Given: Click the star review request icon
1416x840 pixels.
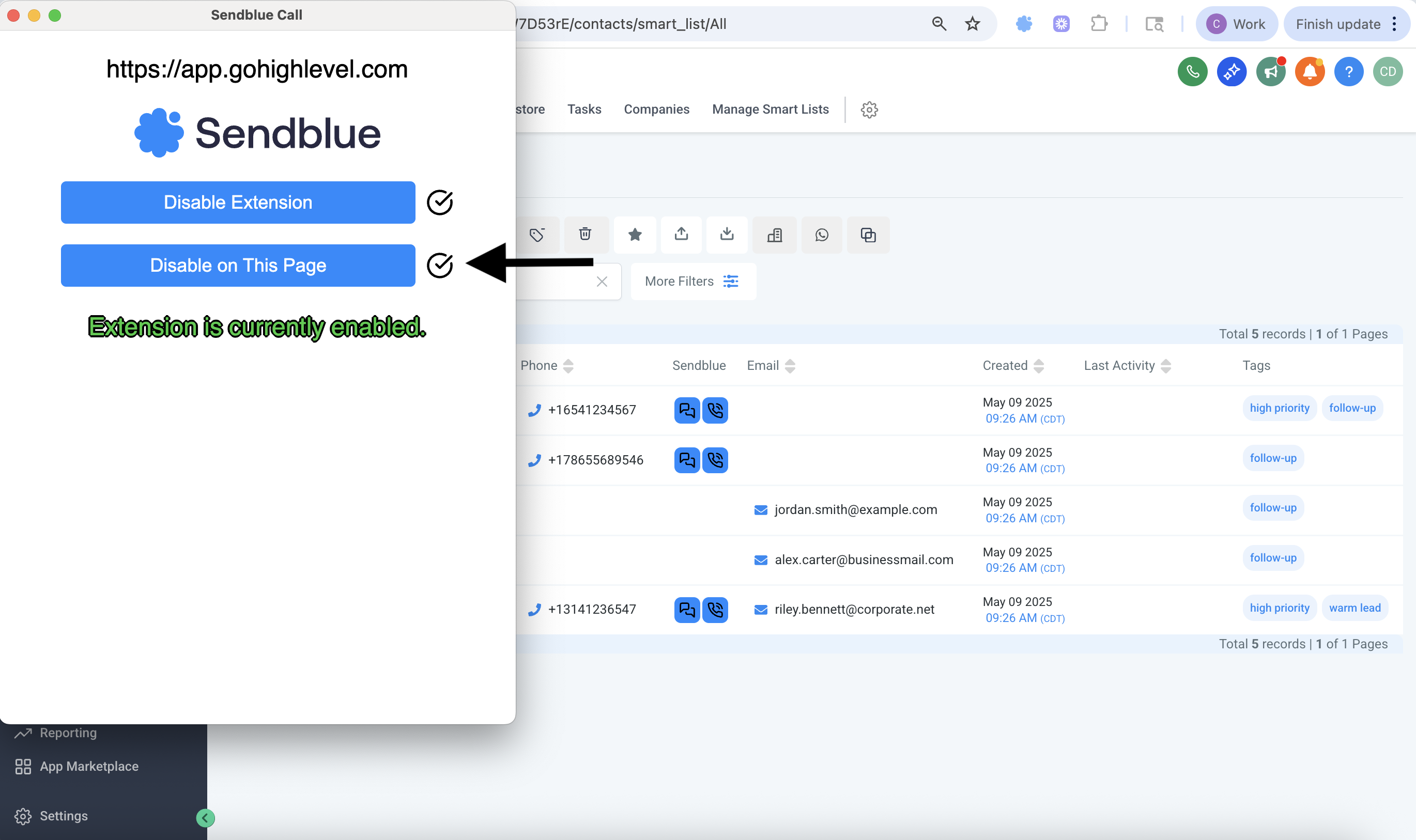Looking at the screenshot, I should coord(635,235).
